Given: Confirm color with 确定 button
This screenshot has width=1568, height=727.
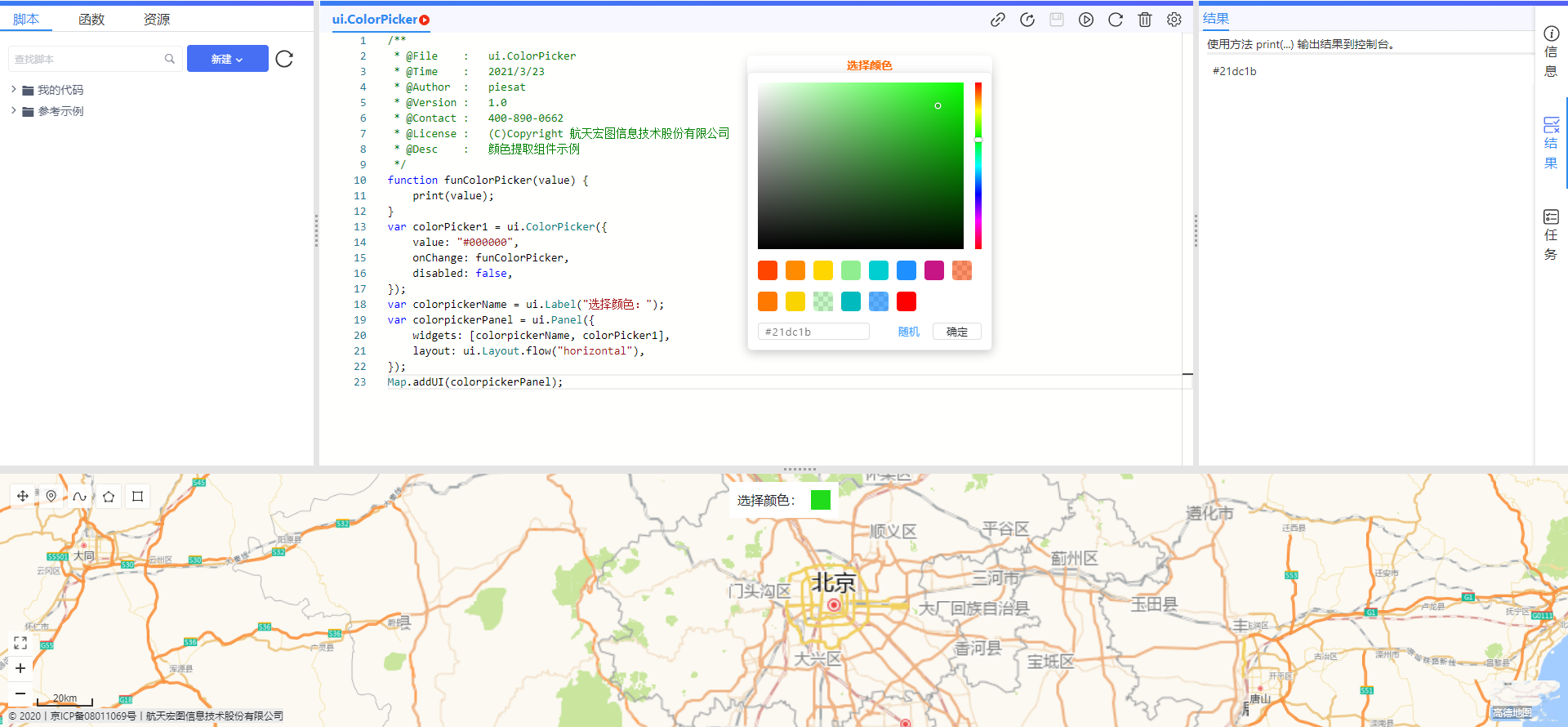Looking at the screenshot, I should 956,332.
